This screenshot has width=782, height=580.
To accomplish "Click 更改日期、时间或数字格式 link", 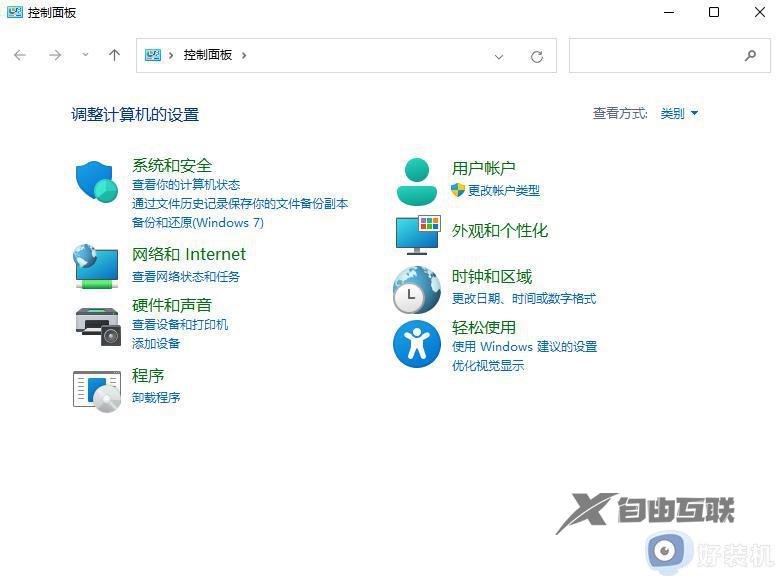I will (x=524, y=299).
